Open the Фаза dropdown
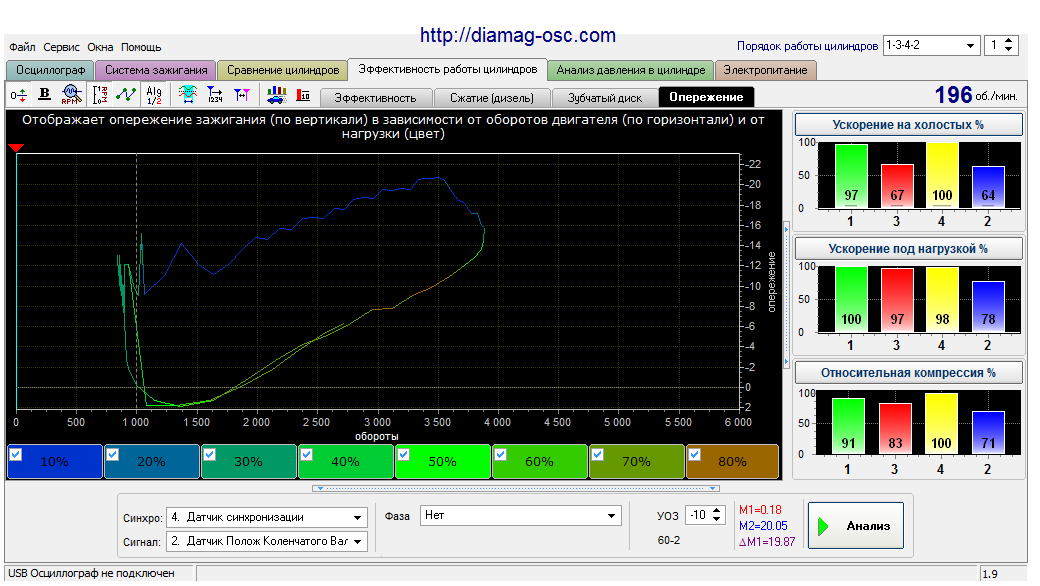Screen dimensions: 1040x586 coord(612,516)
